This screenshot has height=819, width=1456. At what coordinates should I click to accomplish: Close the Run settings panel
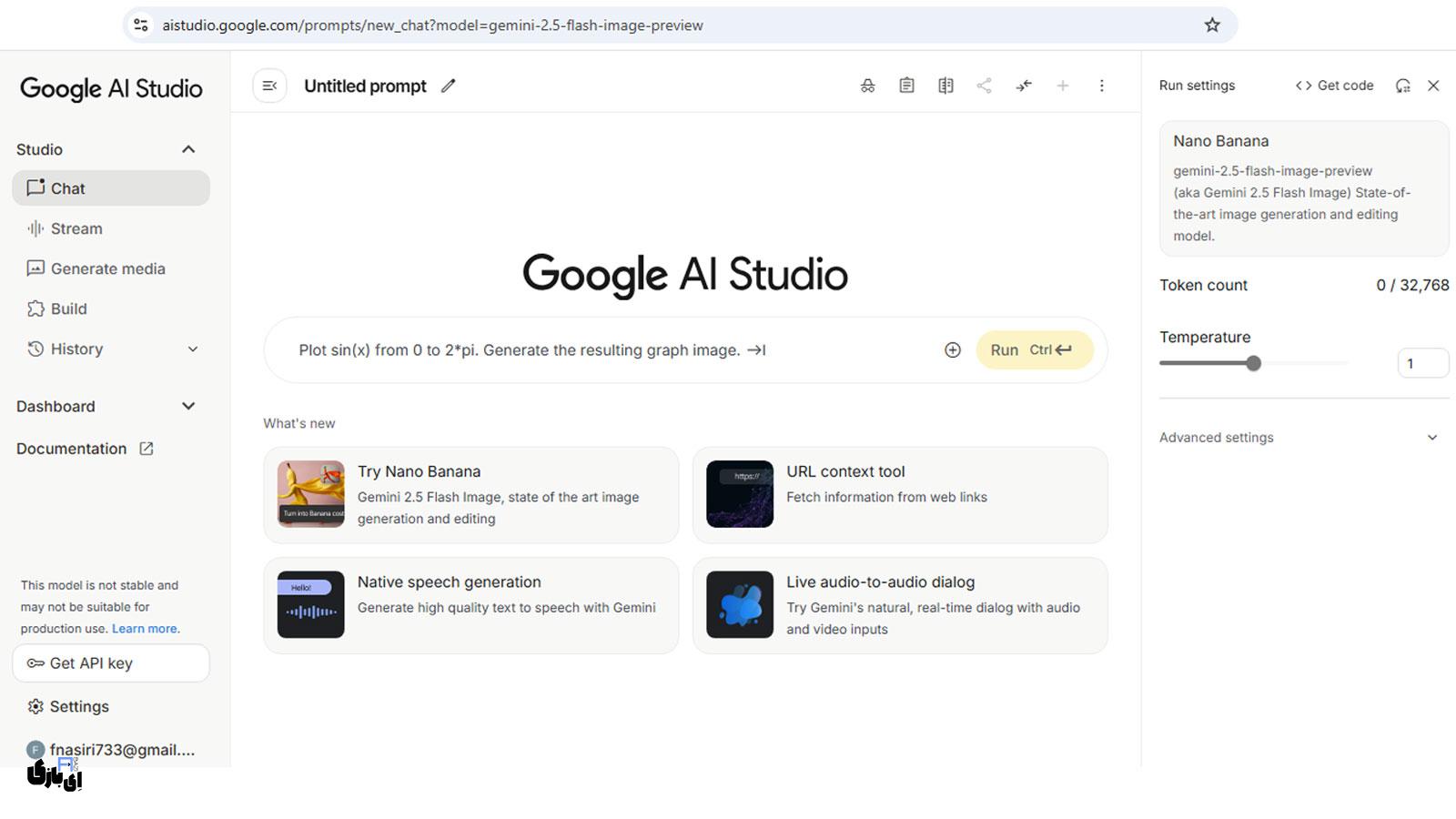click(x=1433, y=86)
